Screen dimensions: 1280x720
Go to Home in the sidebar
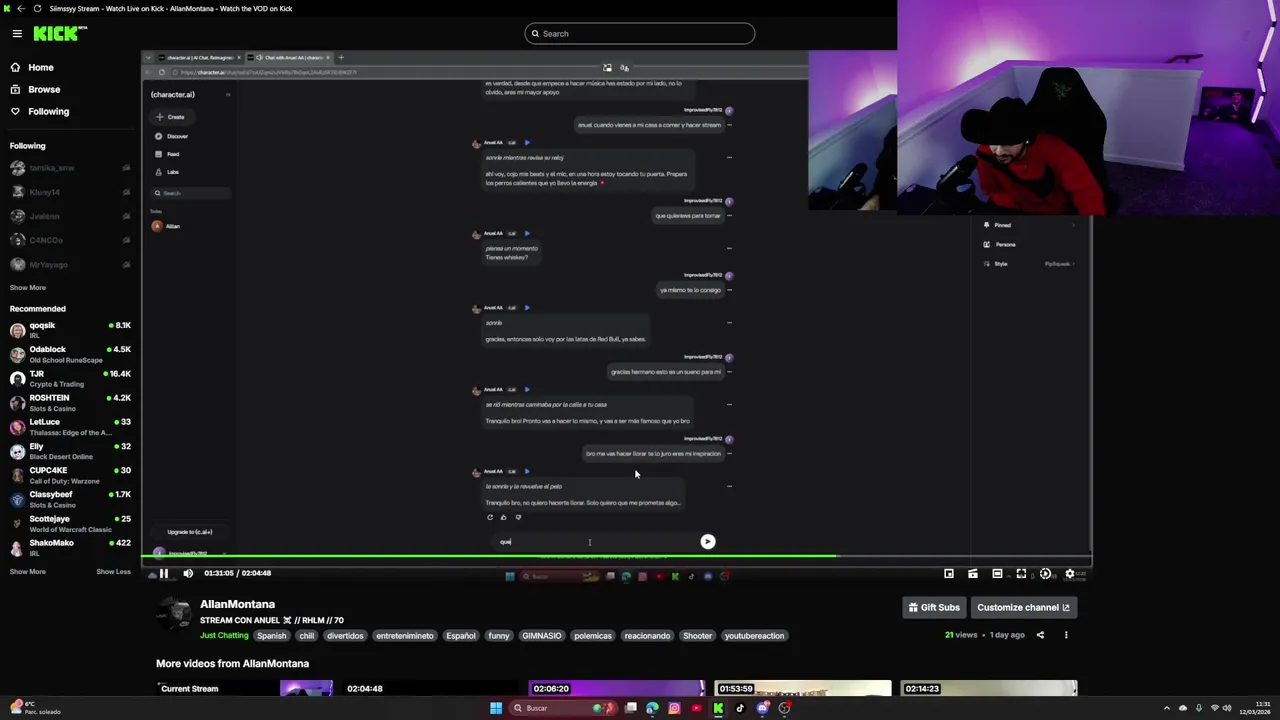pyautogui.click(x=40, y=67)
